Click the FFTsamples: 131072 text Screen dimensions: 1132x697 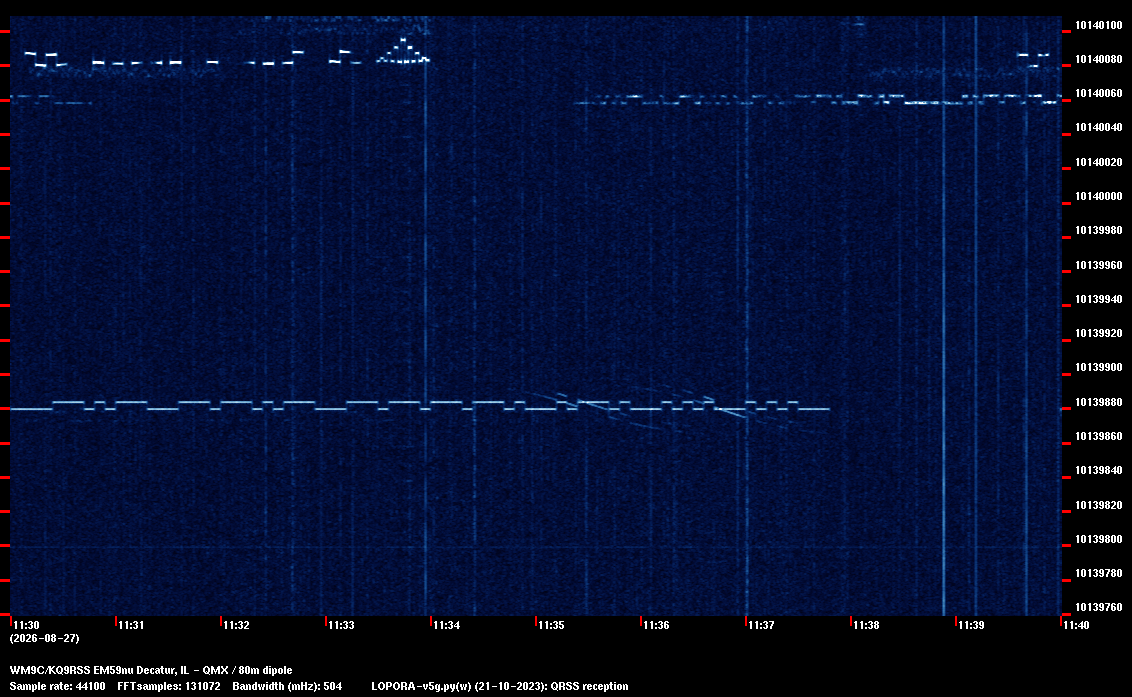(x=169, y=686)
